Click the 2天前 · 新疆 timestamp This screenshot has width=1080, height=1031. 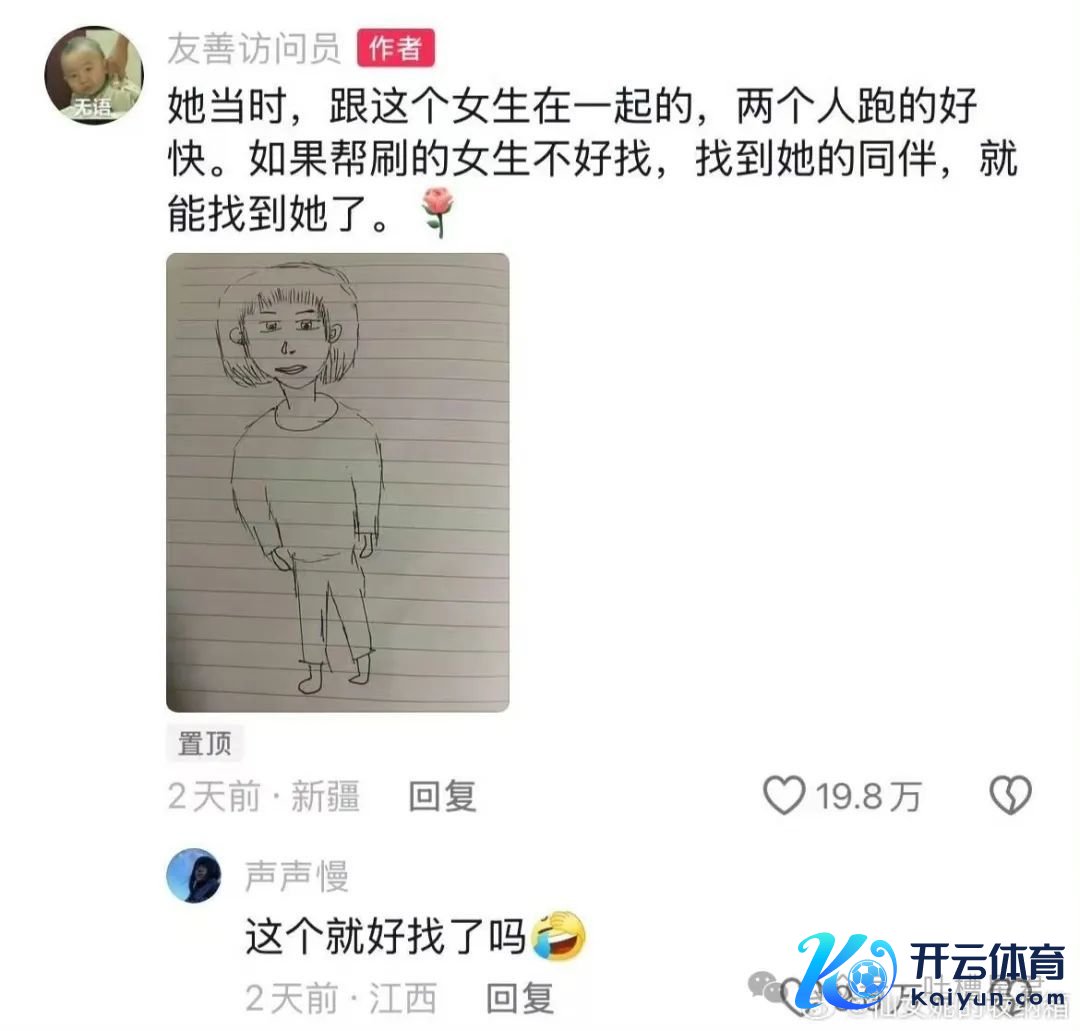(x=264, y=797)
